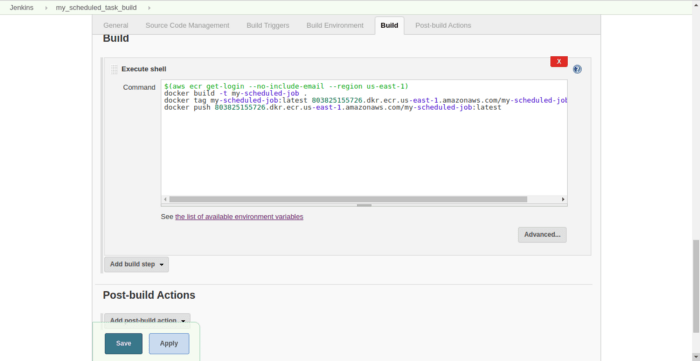Open the General tab
Viewport: 700px width, 361px height.
tap(116, 25)
